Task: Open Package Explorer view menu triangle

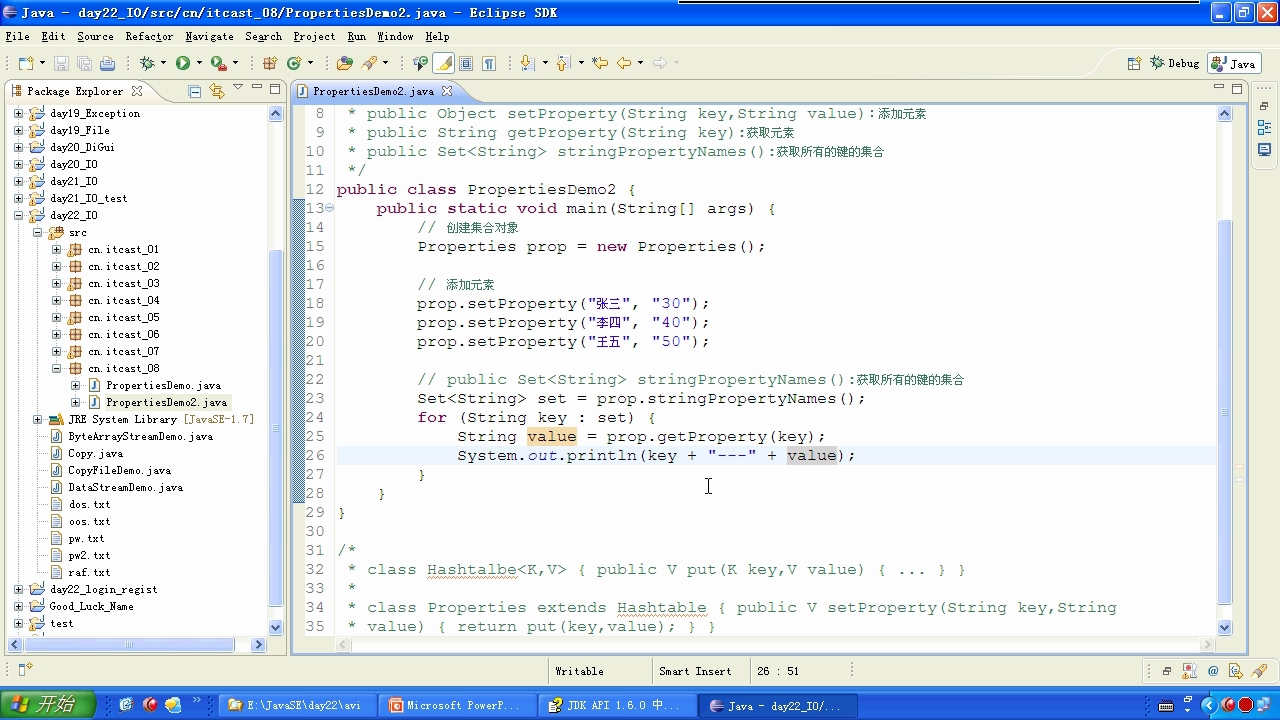Action: point(238,88)
